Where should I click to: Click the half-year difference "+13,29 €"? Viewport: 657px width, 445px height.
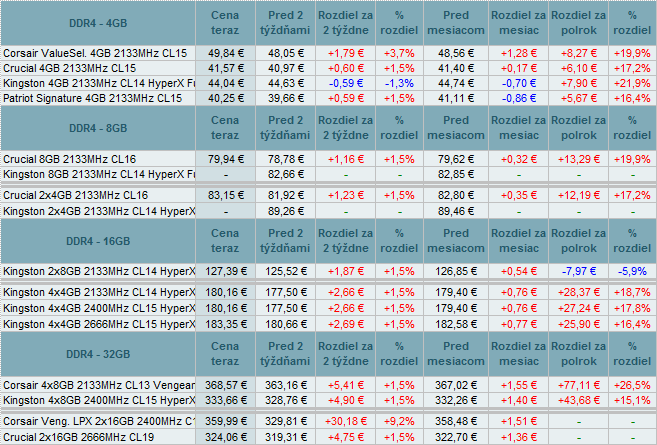[x=579, y=159]
